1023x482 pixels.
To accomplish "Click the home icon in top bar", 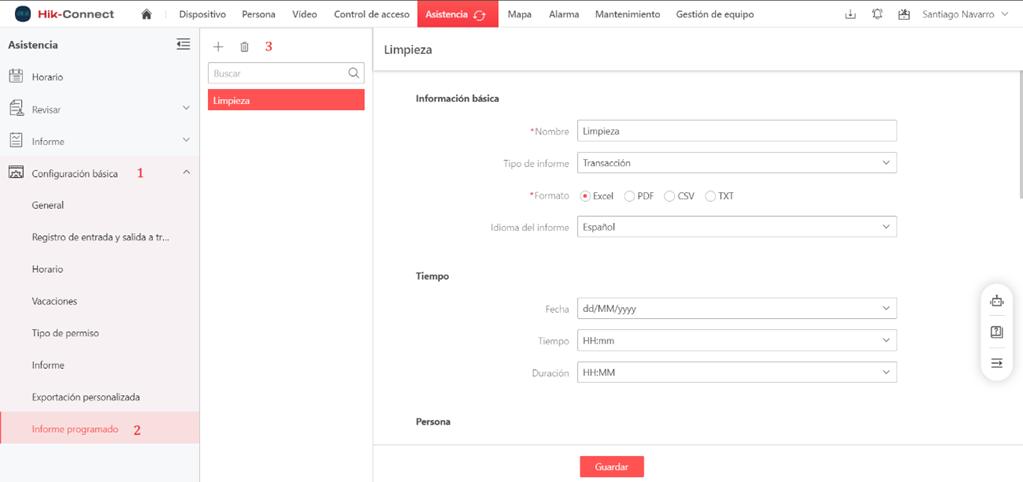I will 147,15.
